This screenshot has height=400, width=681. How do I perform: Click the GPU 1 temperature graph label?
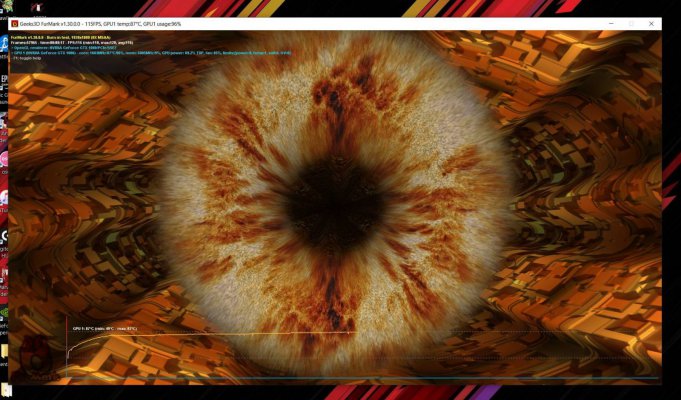105,329
